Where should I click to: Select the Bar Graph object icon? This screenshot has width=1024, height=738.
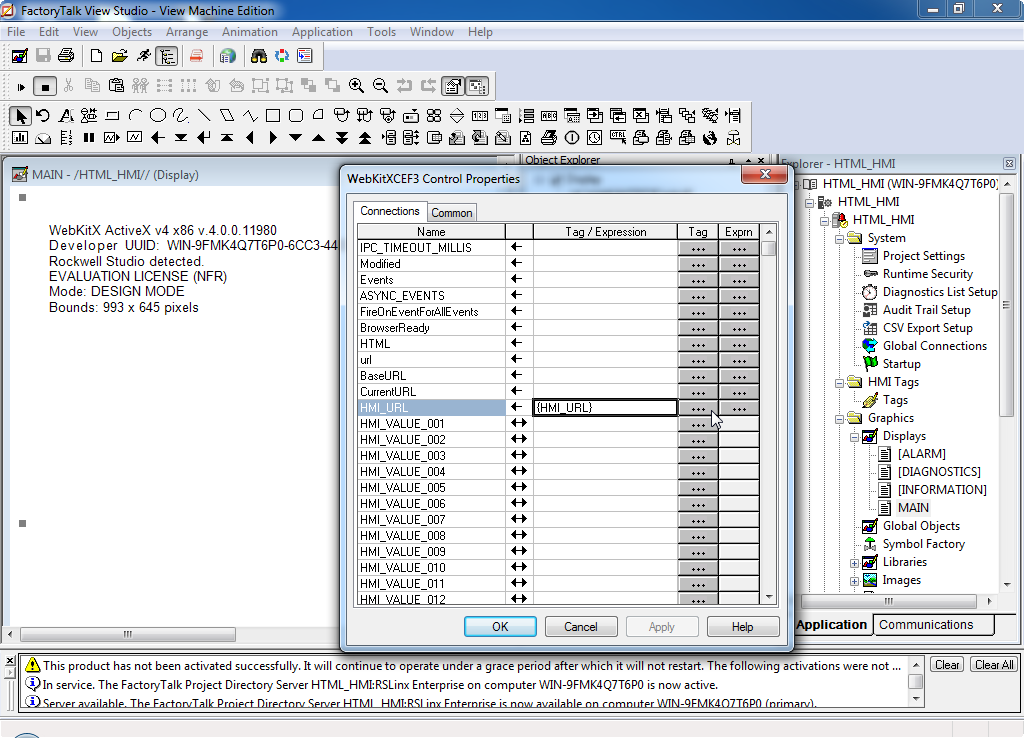(x=20, y=138)
